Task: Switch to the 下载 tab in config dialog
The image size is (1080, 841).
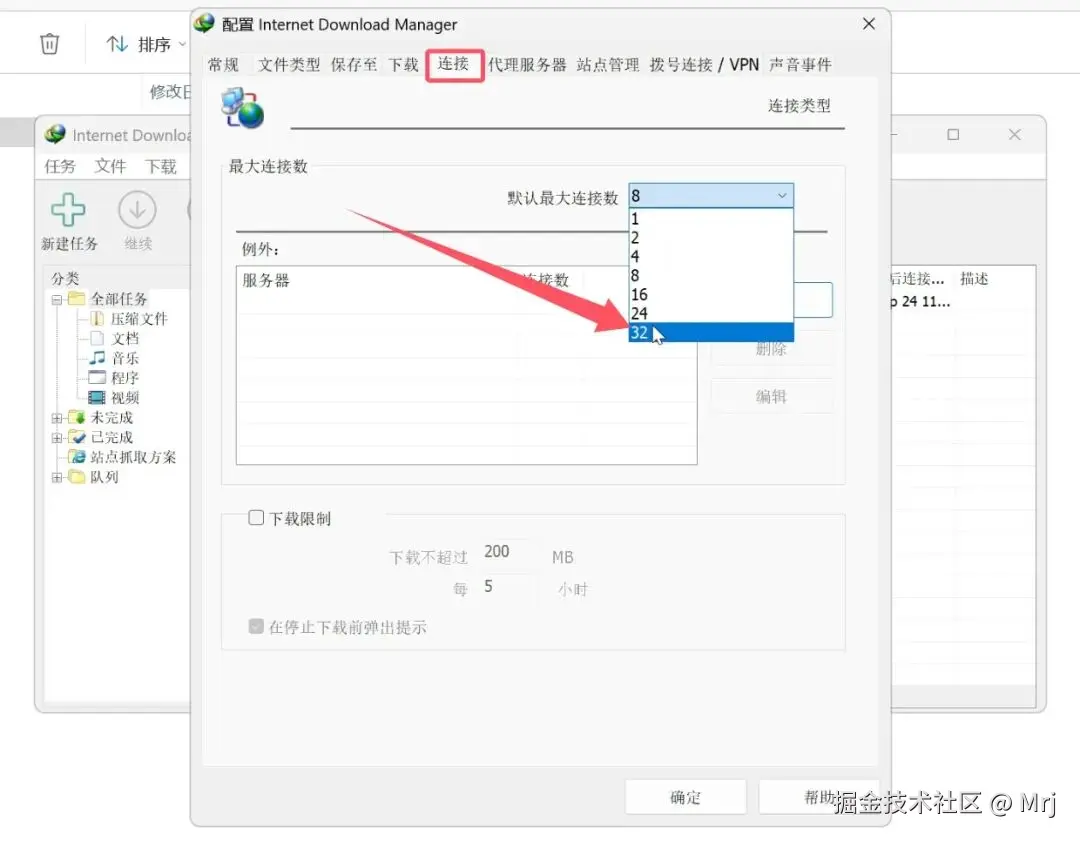Action: (404, 65)
